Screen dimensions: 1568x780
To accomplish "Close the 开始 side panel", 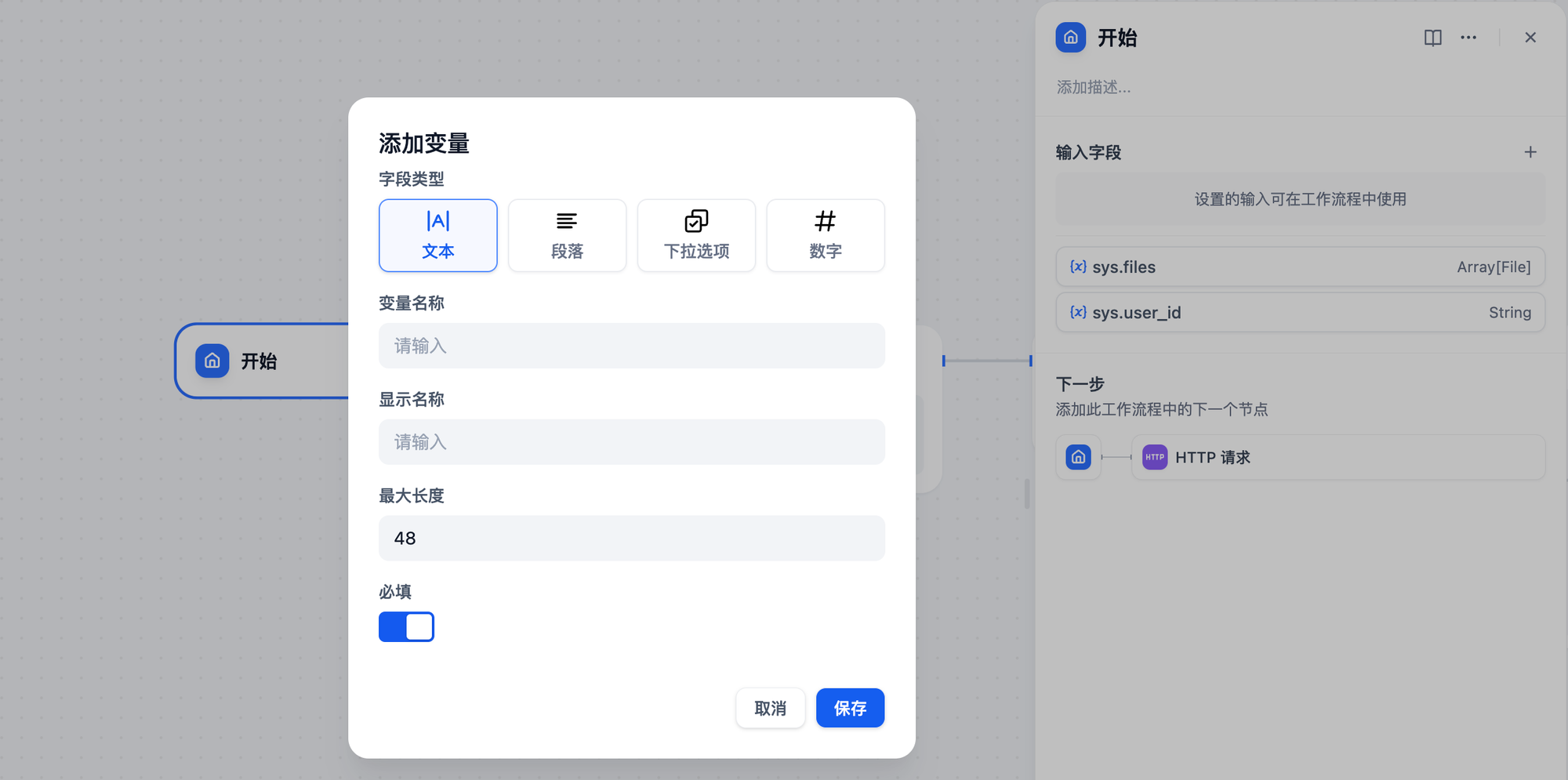I will tap(1530, 38).
